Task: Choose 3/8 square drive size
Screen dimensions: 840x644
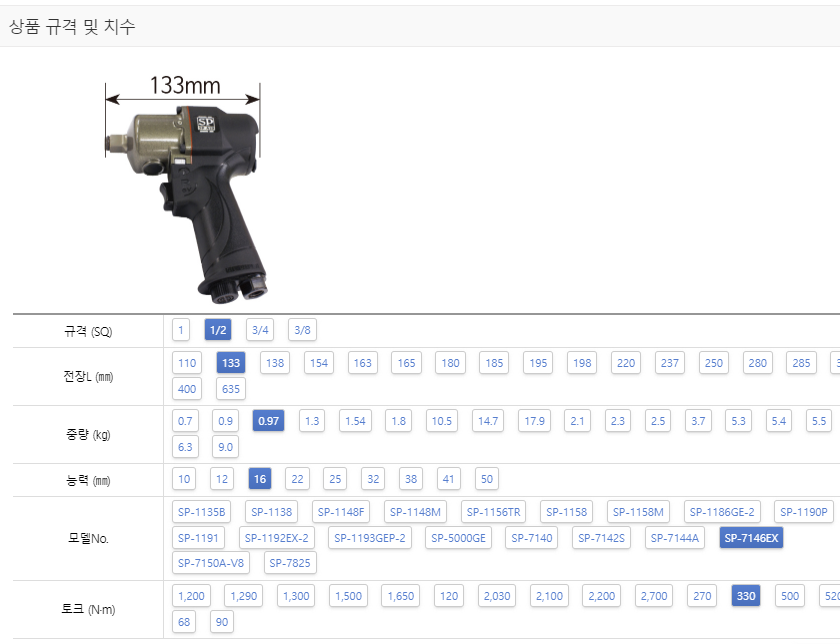Action: pos(302,330)
